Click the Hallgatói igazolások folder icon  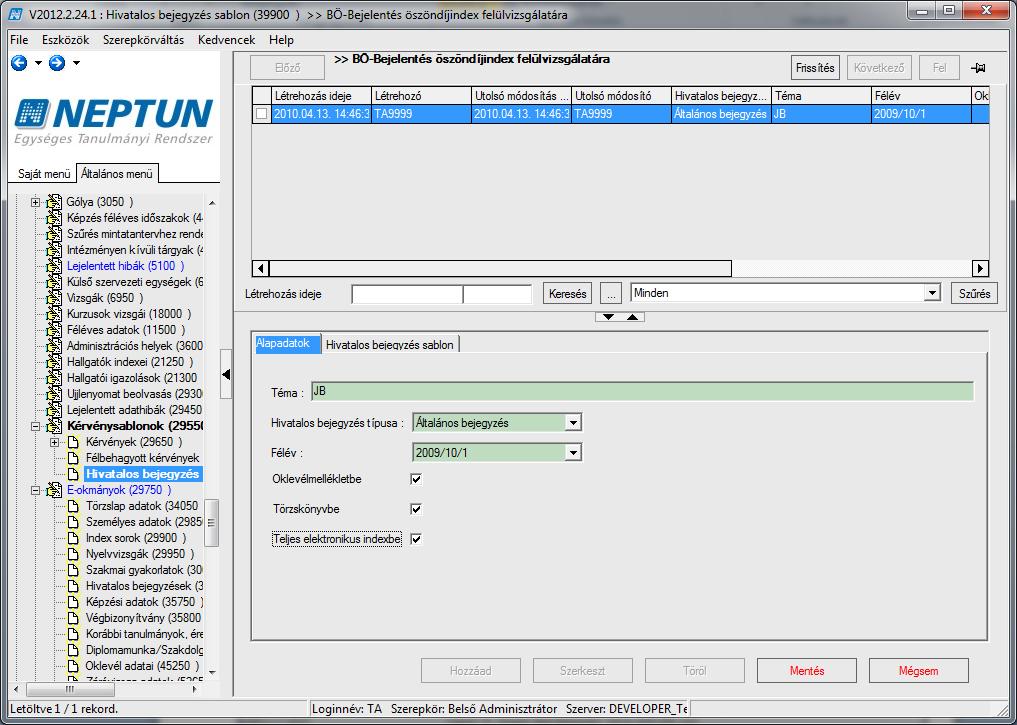[x=54, y=378]
